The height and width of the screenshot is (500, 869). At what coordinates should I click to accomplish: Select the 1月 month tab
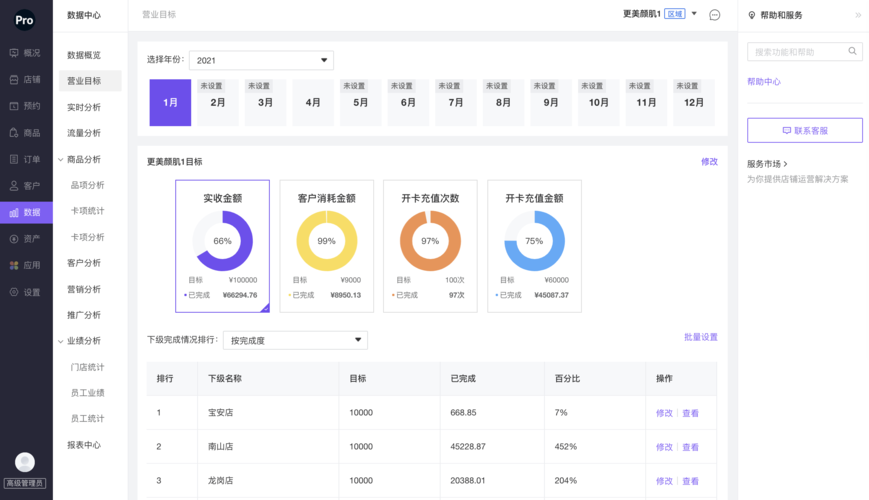pos(170,103)
